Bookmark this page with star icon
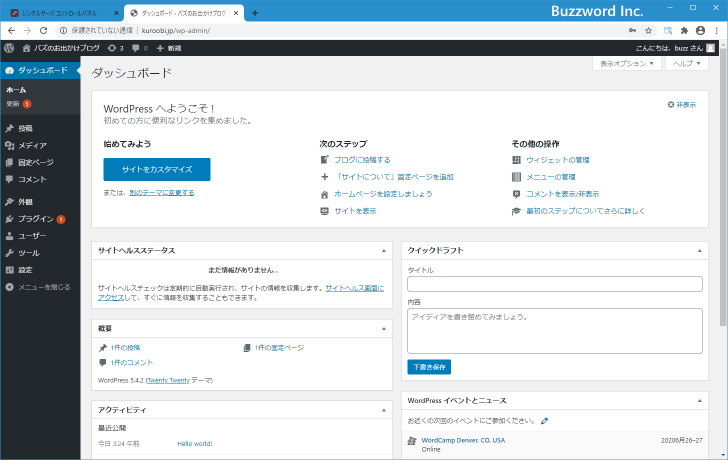Screen dimensions: 728x460 coord(648,30)
